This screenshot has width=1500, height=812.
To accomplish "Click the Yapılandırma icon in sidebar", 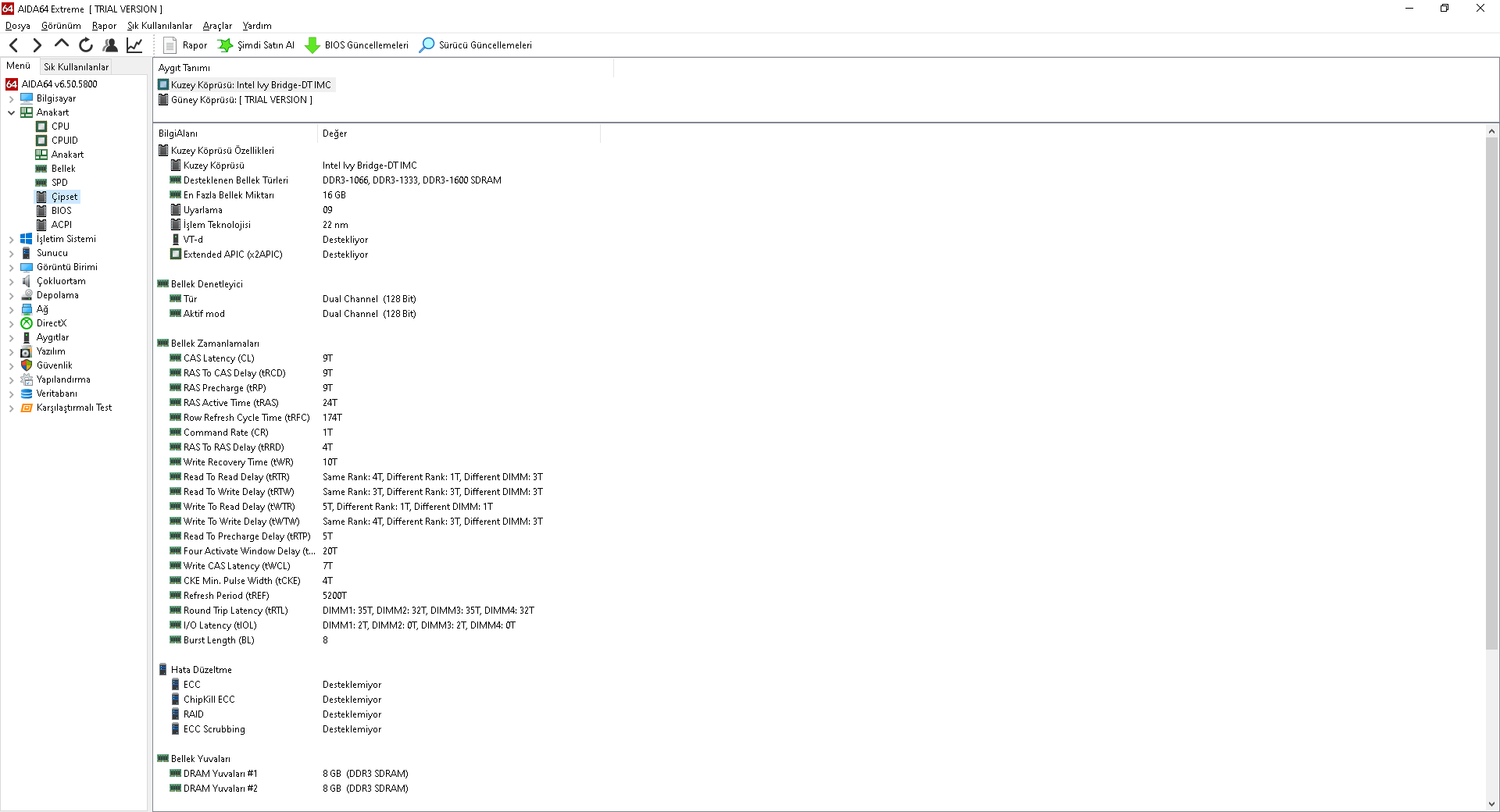I will [27, 379].
